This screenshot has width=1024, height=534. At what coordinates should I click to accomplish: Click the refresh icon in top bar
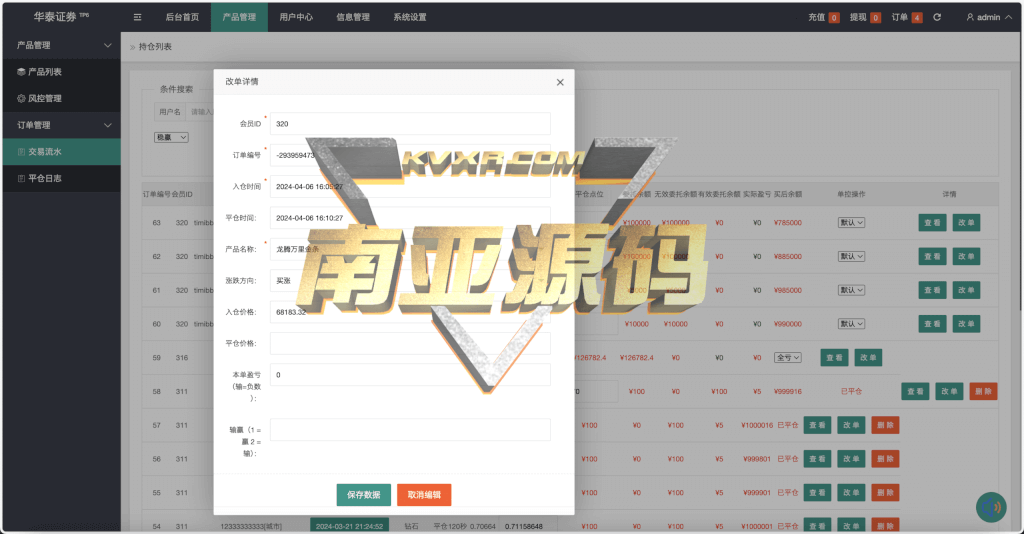click(937, 17)
